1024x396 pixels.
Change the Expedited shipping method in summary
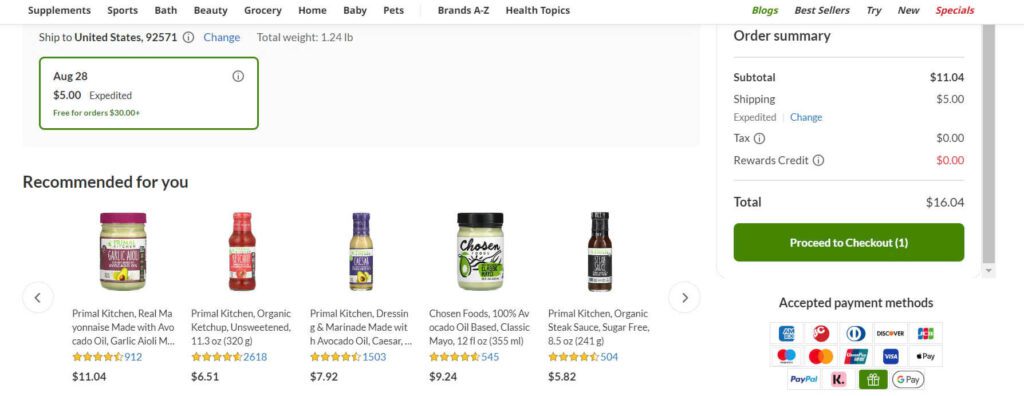point(806,118)
